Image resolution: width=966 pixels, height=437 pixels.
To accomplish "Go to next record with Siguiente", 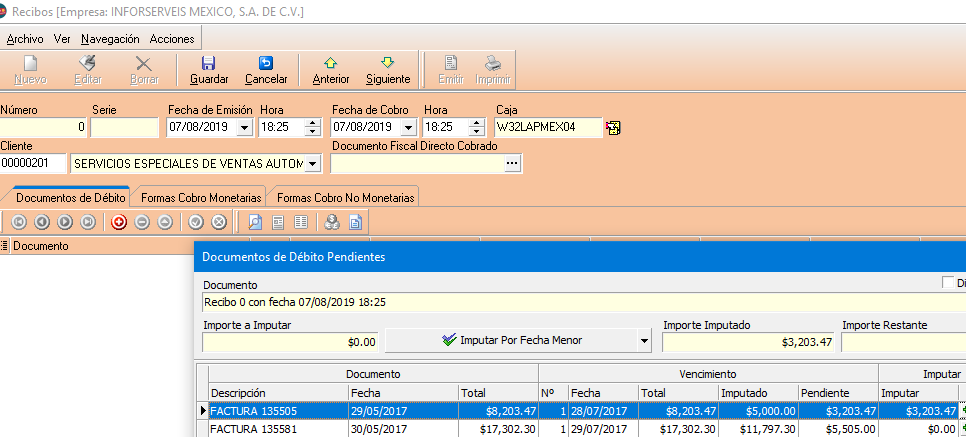I will click(x=388, y=69).
